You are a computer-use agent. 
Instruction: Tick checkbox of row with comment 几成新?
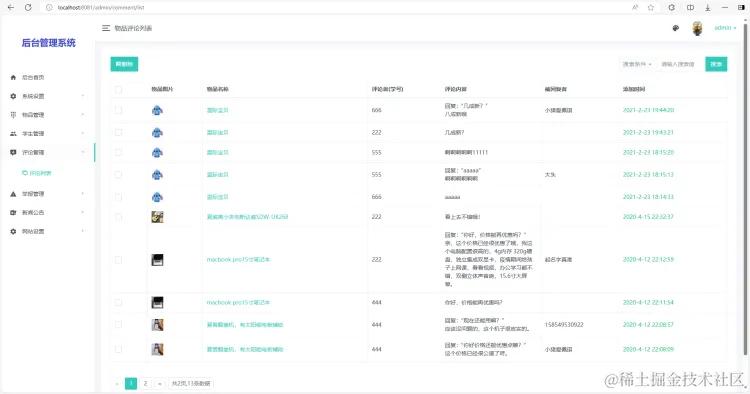[x=118, y=132]
